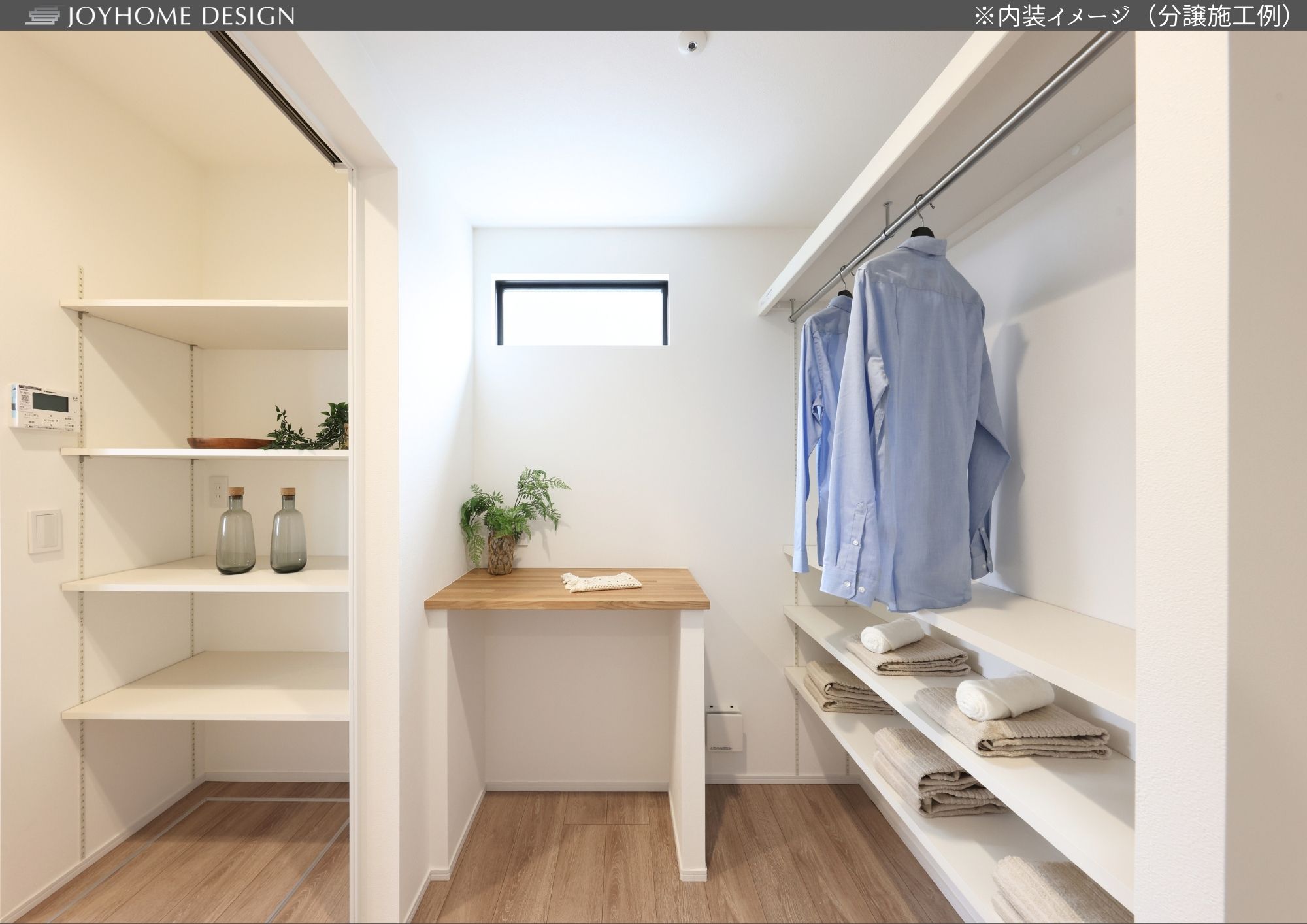Click the JOYHOME DESIGN brand text

click(x=181, y=16)
